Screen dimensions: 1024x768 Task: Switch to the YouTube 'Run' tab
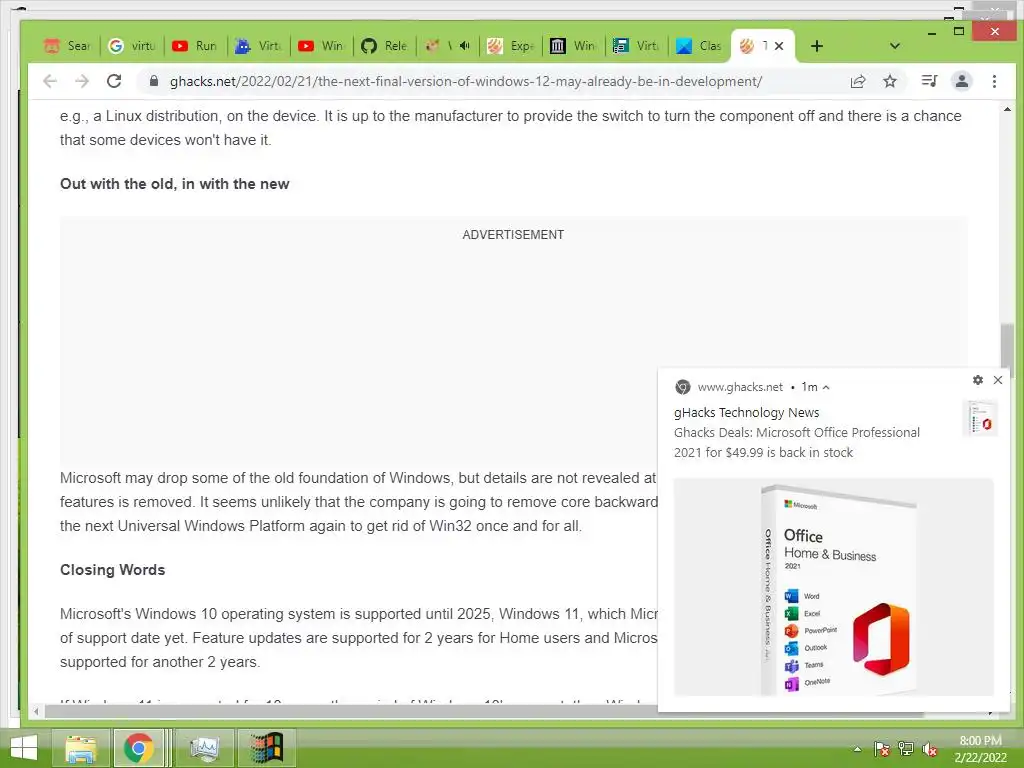(195, 46)
